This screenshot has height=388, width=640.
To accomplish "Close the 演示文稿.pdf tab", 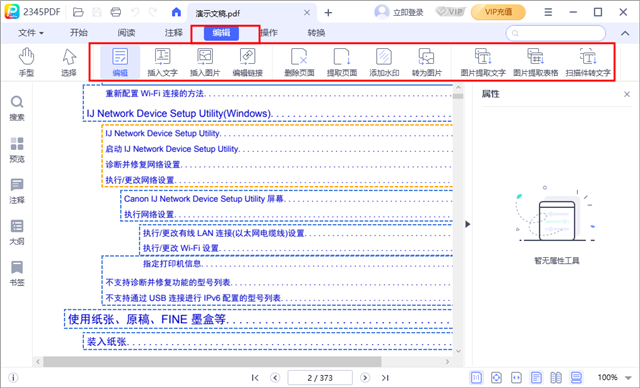I will pos(307,13).
